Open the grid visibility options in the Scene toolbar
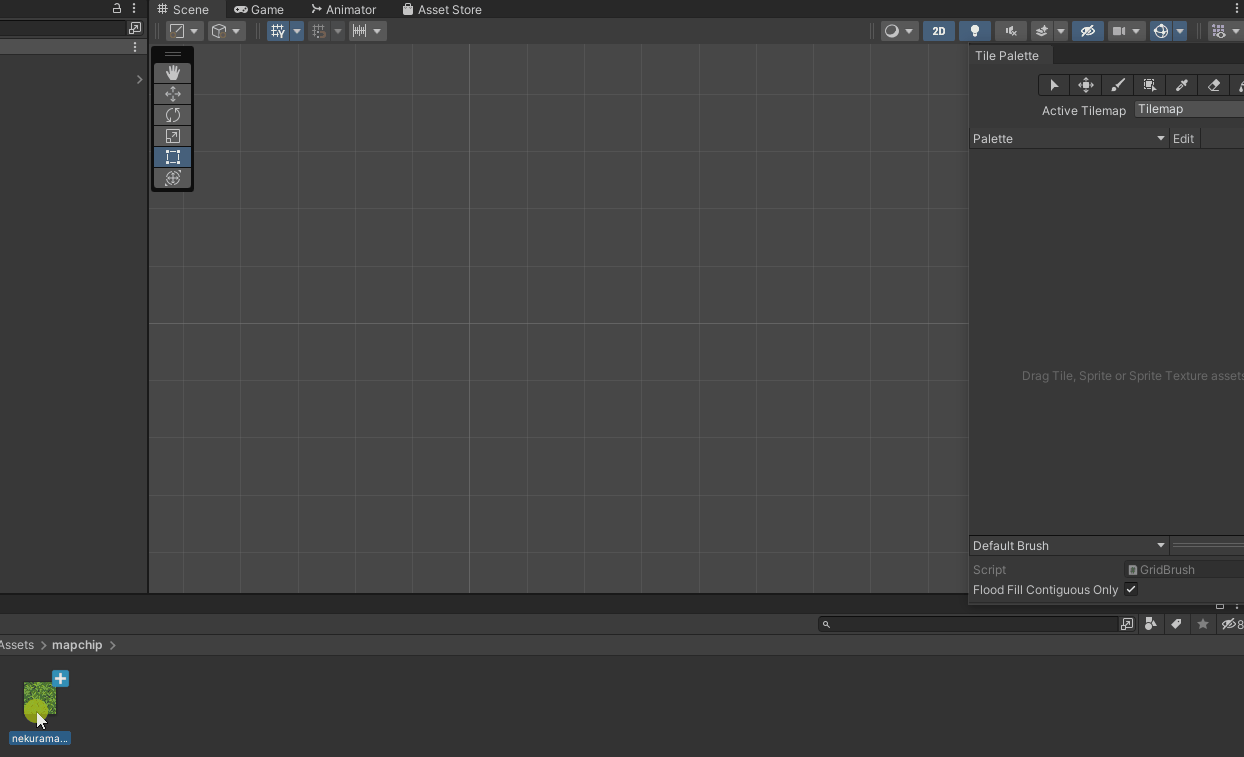Viewport: 1244px width, 757px height. tap(296, 31)
